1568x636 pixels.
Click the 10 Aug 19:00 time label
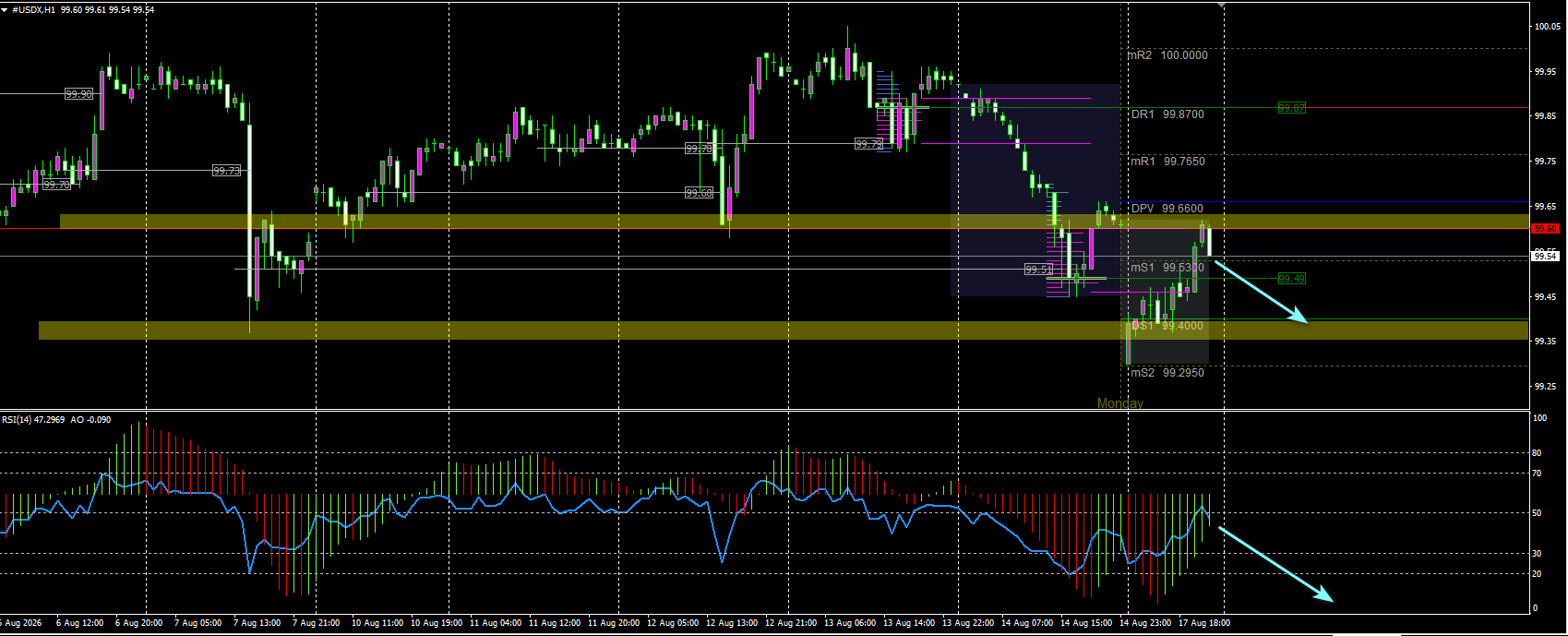[x=437, y=623]
